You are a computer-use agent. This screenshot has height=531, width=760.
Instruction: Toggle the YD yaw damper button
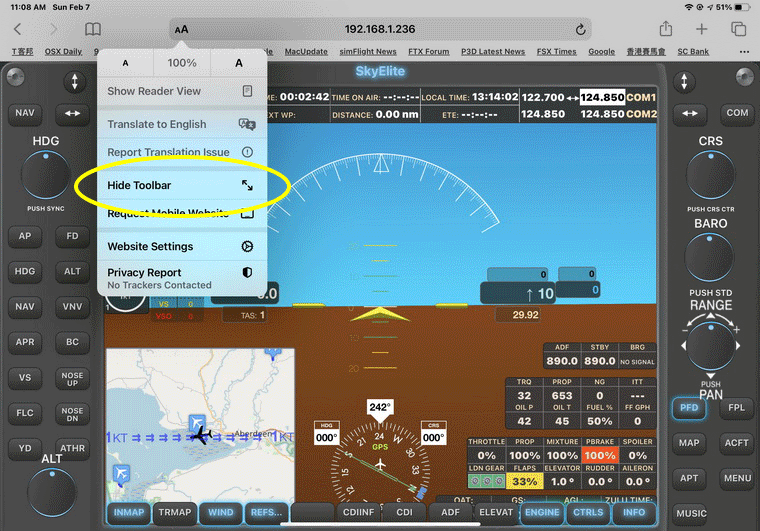[x=24, y=448]
